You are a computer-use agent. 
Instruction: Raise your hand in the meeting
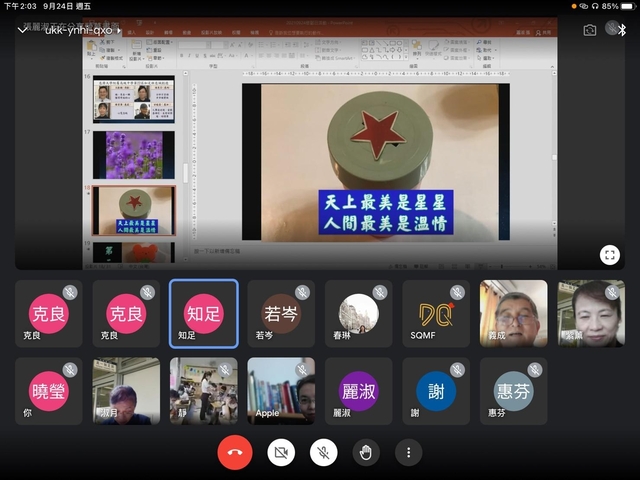pos(366,453)
